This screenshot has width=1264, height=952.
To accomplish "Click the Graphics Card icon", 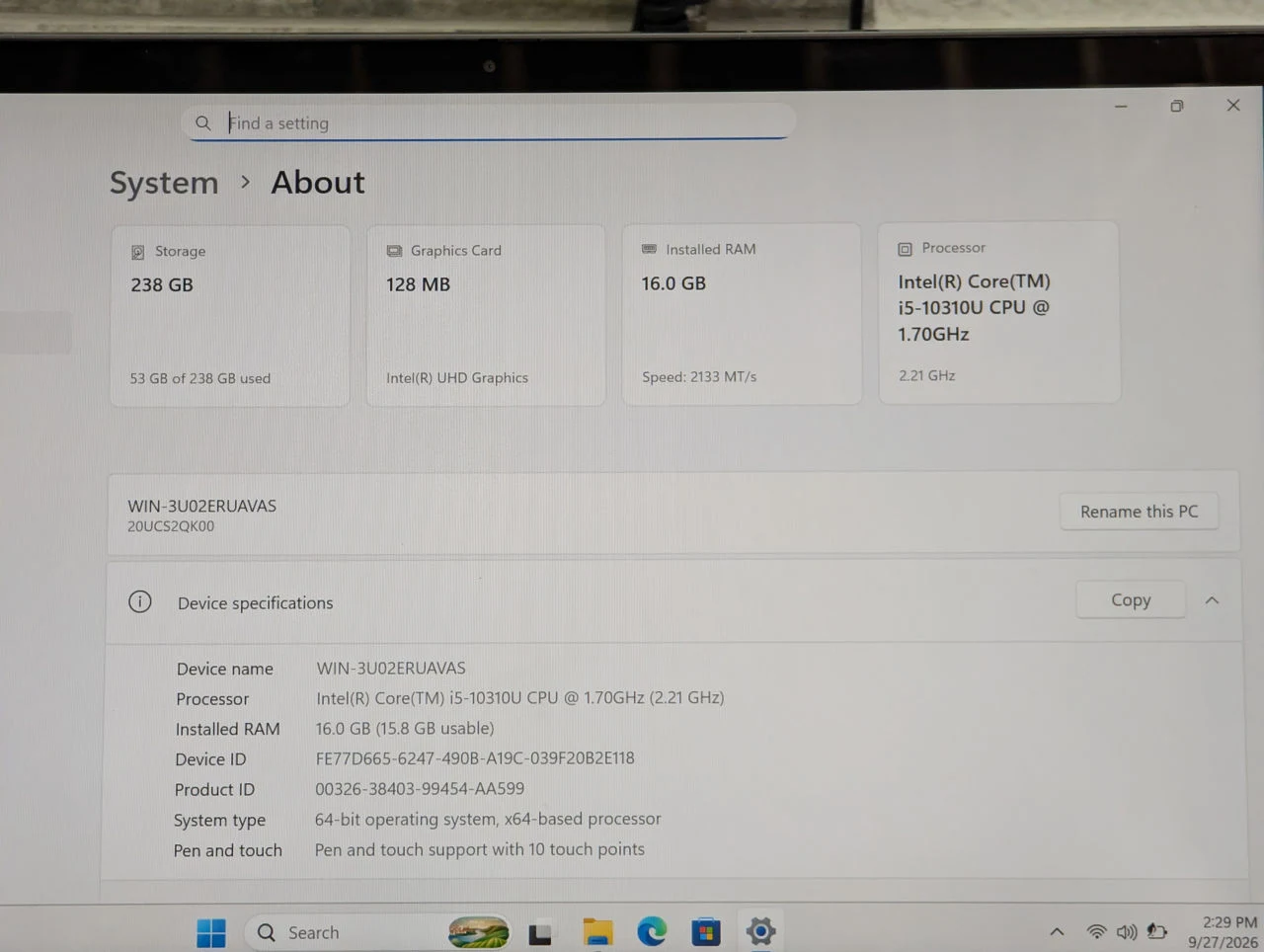I will 394,251.
